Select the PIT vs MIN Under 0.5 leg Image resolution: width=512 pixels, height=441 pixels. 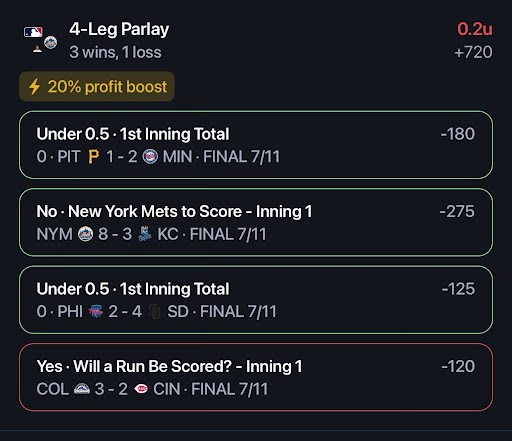coord(256,145)
